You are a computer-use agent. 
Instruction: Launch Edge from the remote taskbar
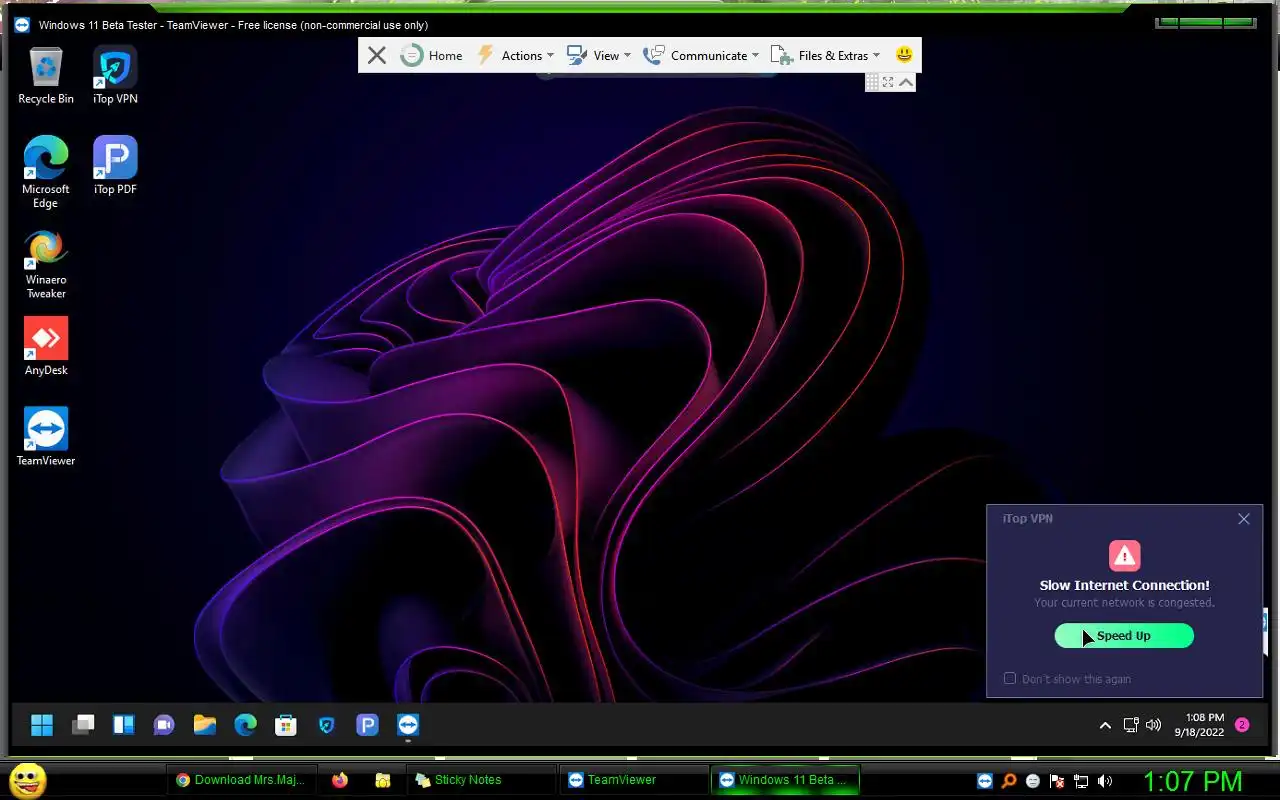coord(245,725)
